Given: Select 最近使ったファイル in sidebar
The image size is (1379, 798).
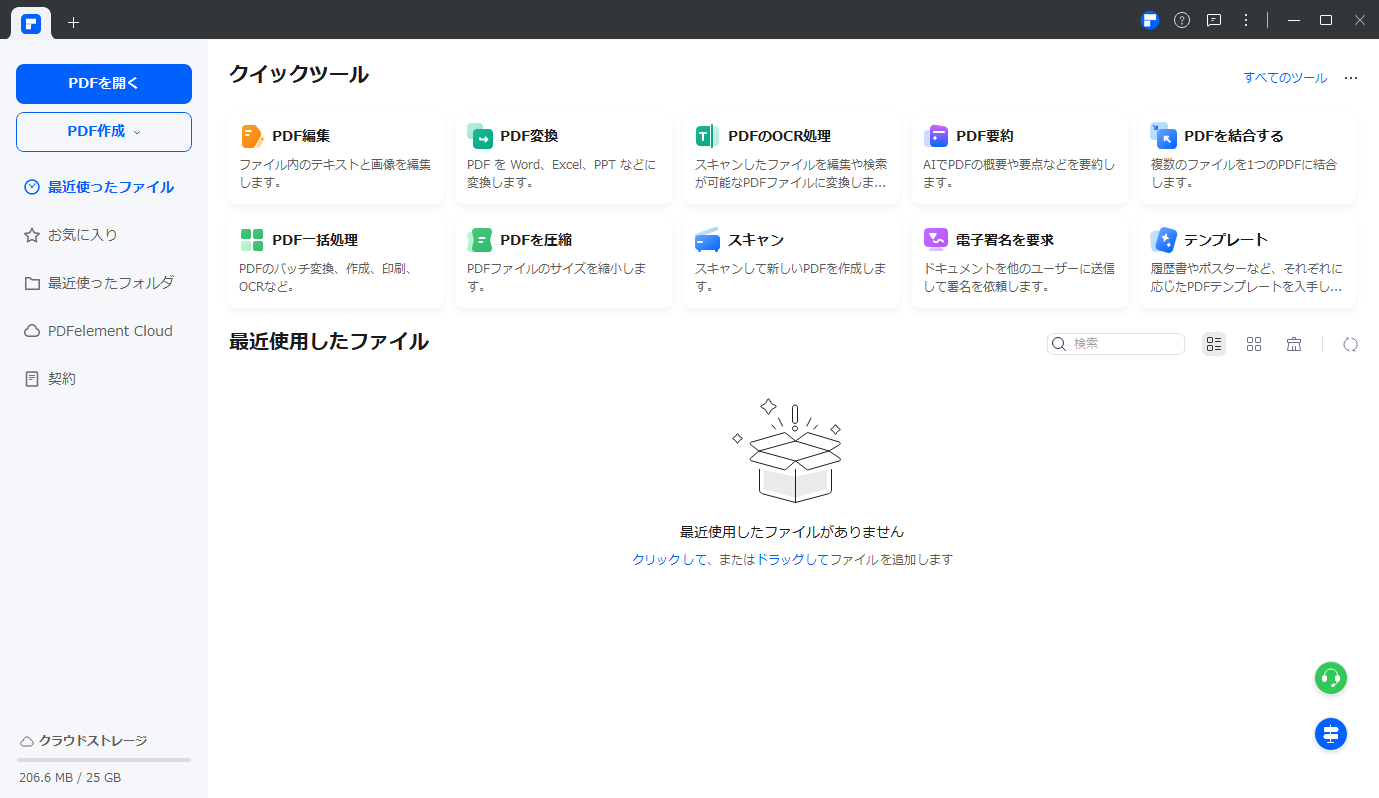Looking at the screenshot, I should [100, 187].
